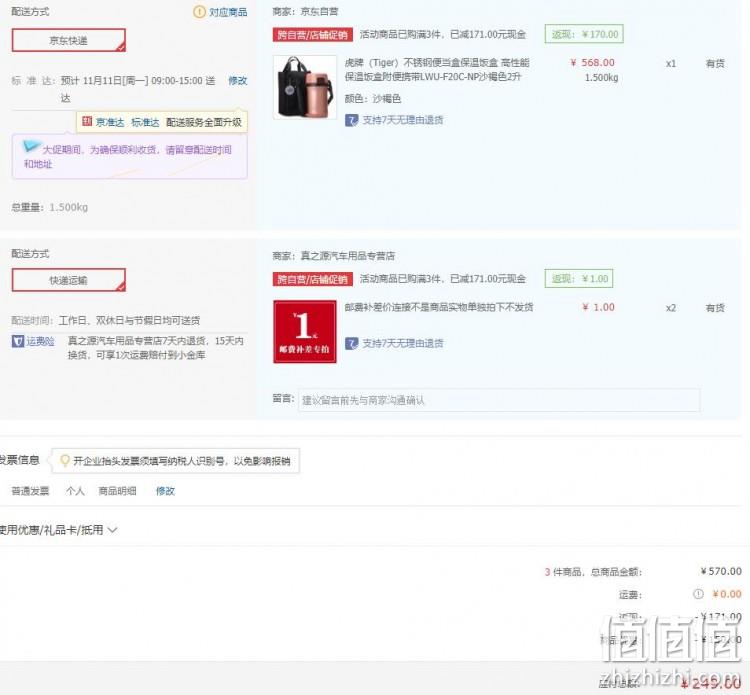Screen dimensions: 750x695
Task: Click the lightbulb icon in invoice tip
Action: [65, 460]
